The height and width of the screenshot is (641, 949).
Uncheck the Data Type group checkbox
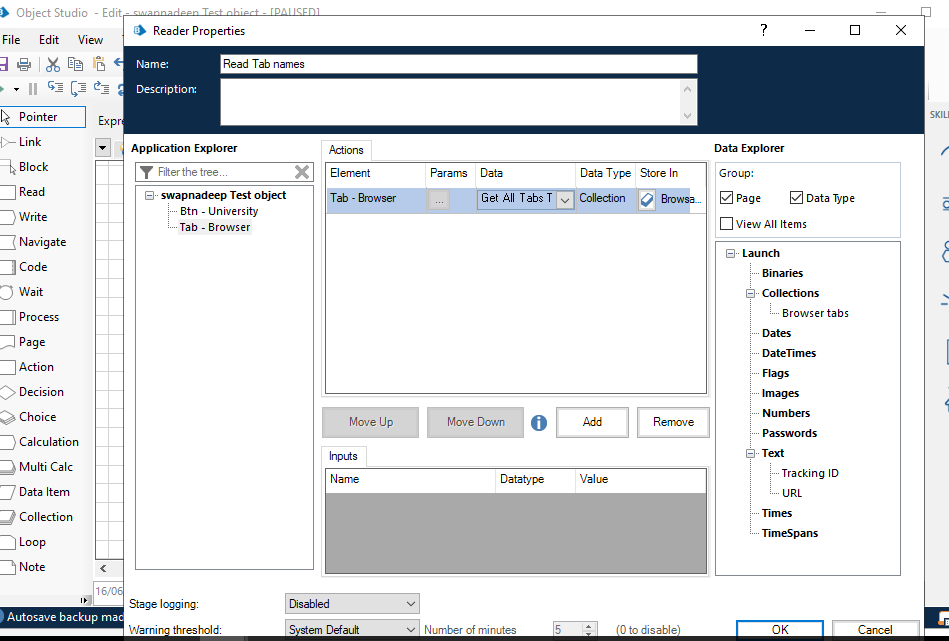coord(797,198)
